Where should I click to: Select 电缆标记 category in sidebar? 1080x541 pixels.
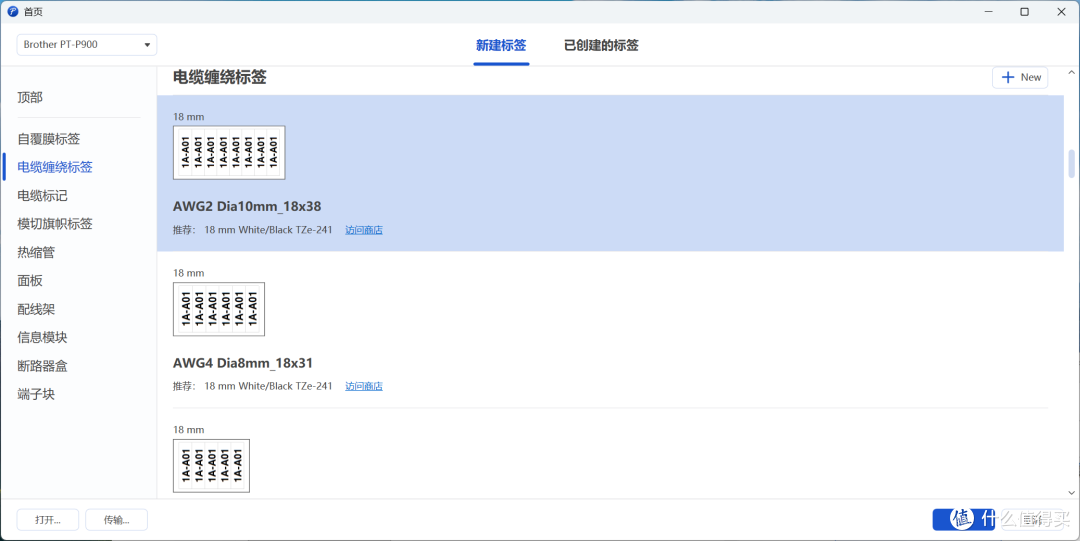(x=43, y=196)
